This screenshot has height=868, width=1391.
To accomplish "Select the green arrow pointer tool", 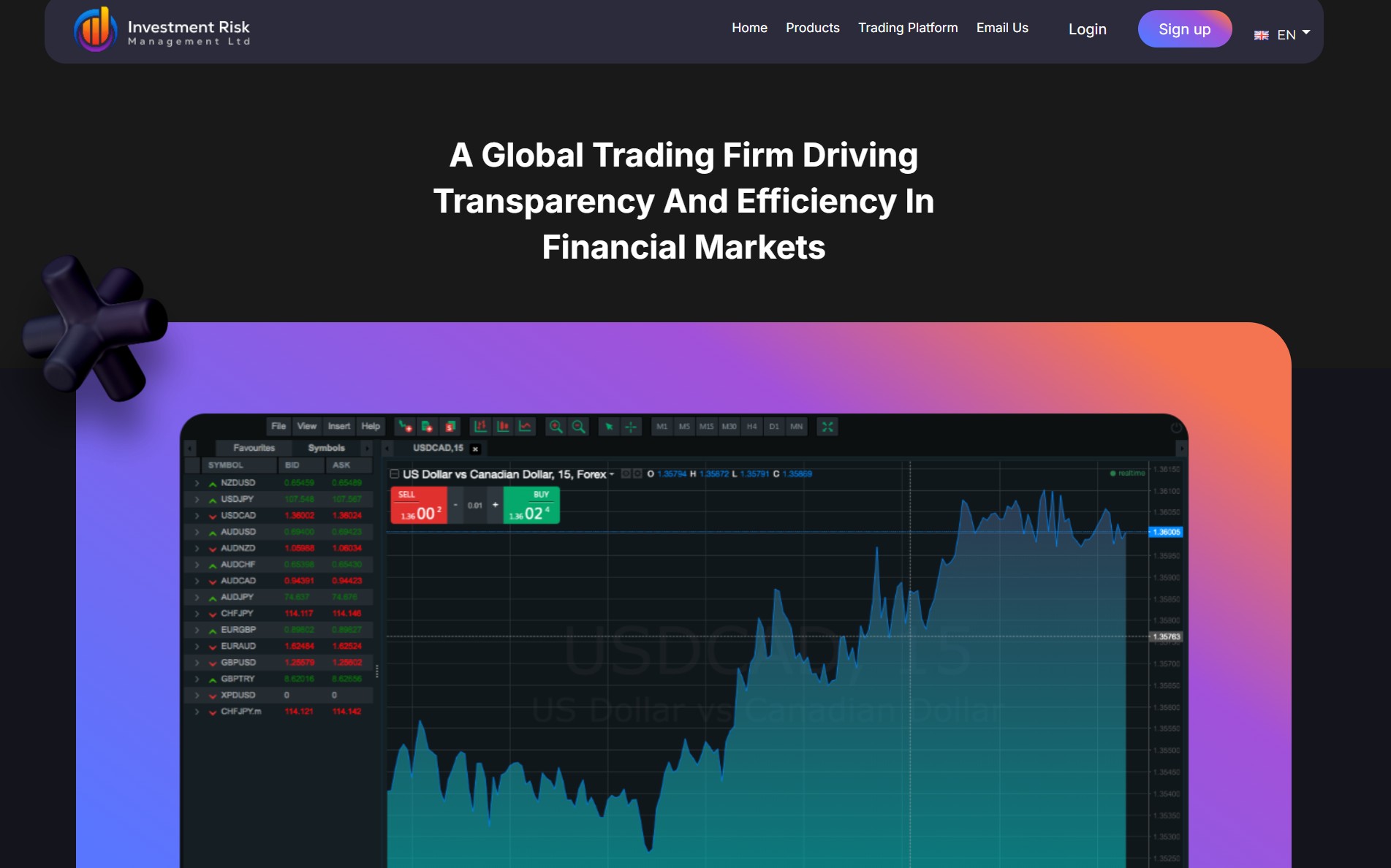I will point(609,427).
